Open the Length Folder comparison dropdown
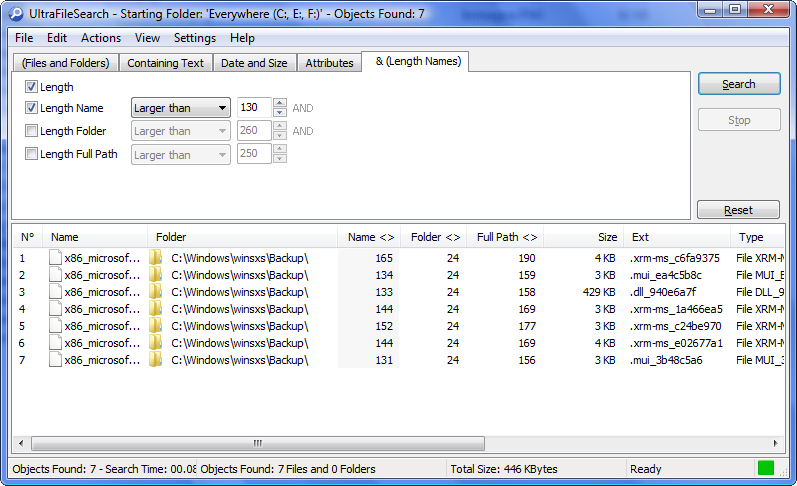 180,131
